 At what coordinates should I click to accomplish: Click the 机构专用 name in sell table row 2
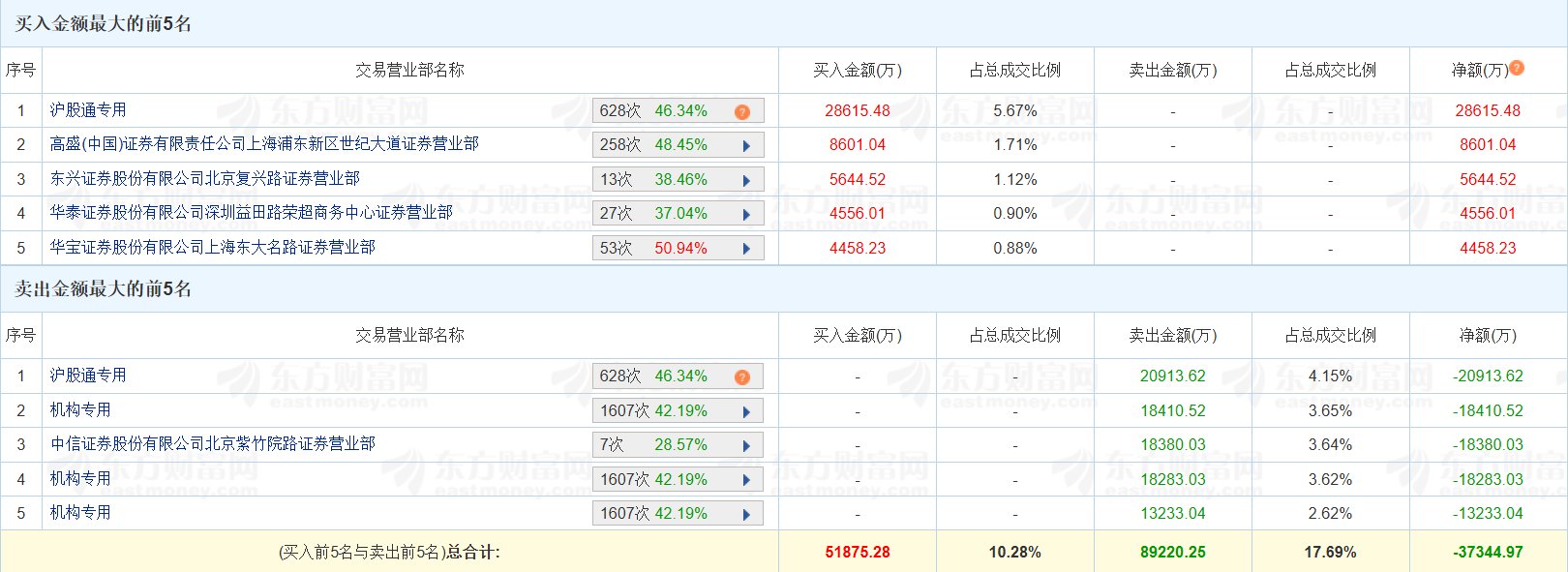(80, 410)
